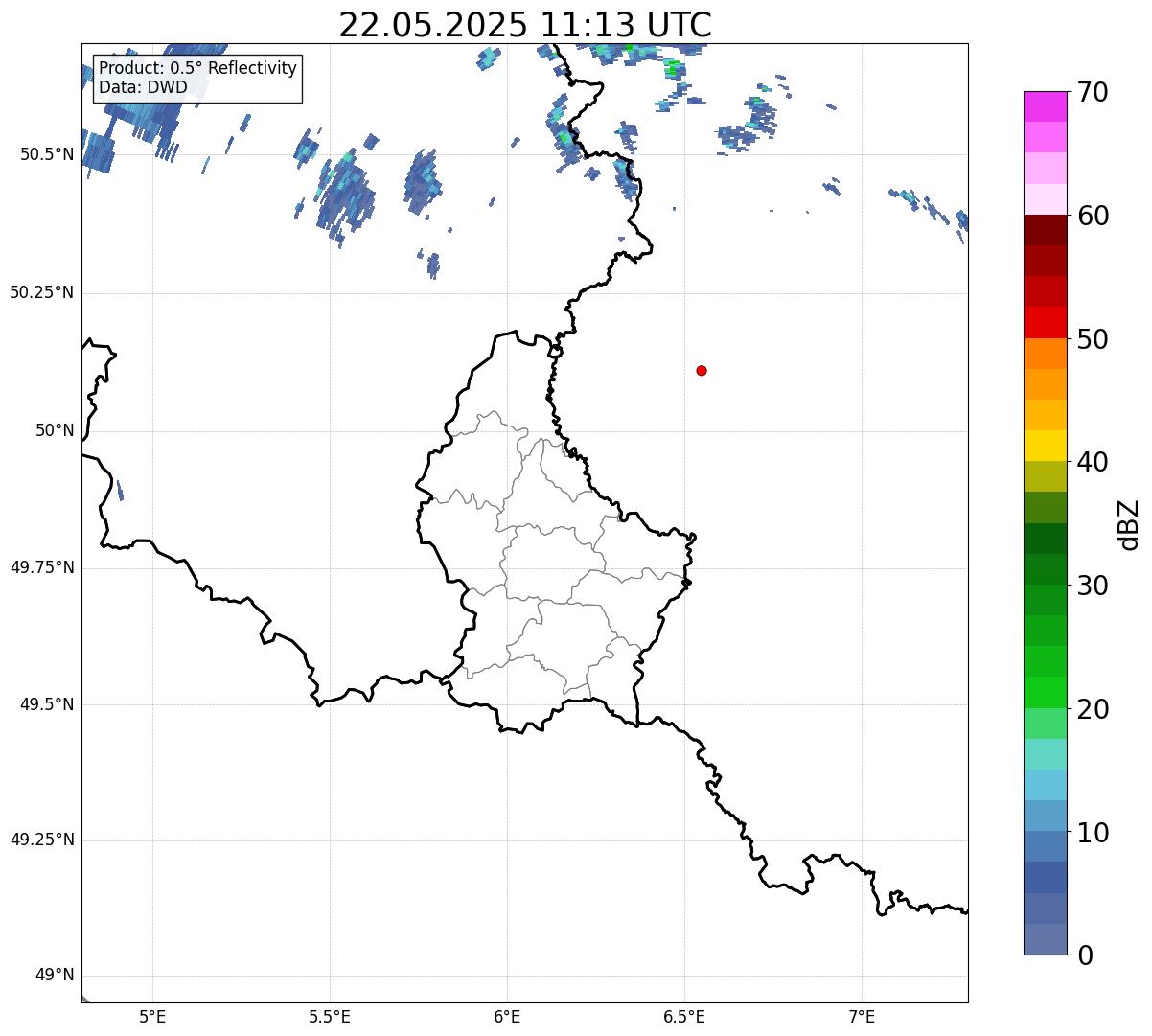Click the 10 tick label on colorbar
Viewport: 1152px width, 1036px height.
coord(1093,832)
